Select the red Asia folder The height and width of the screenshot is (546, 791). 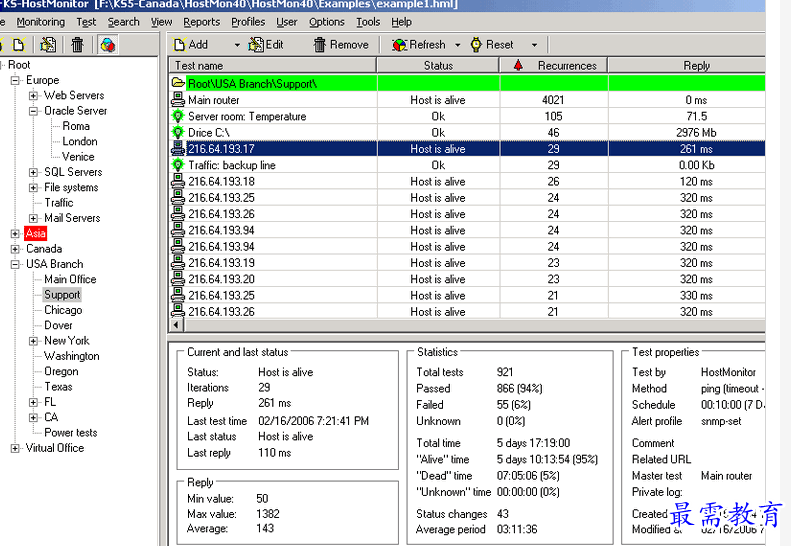[x=35, y=233]
